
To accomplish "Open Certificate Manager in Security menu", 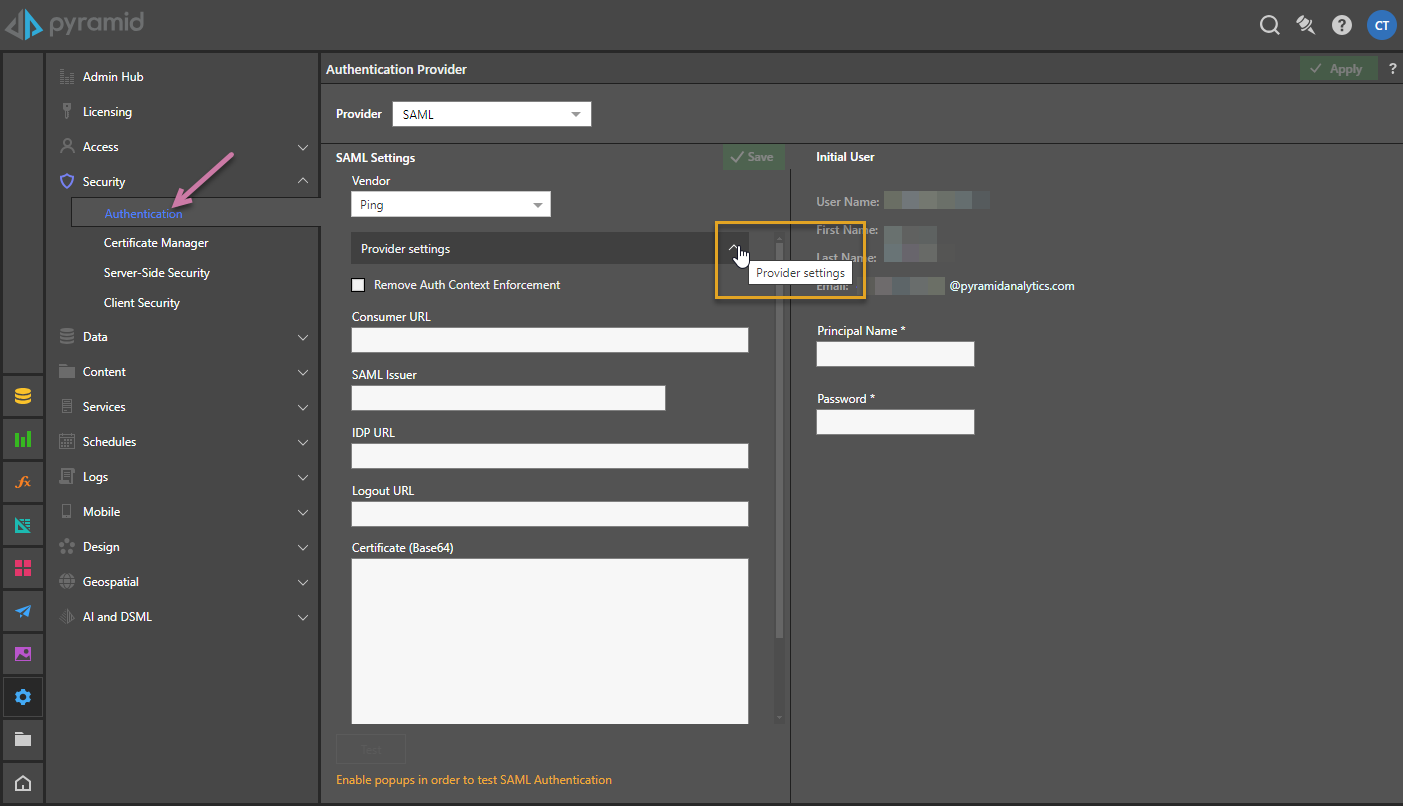I will [x=156, y=243].
